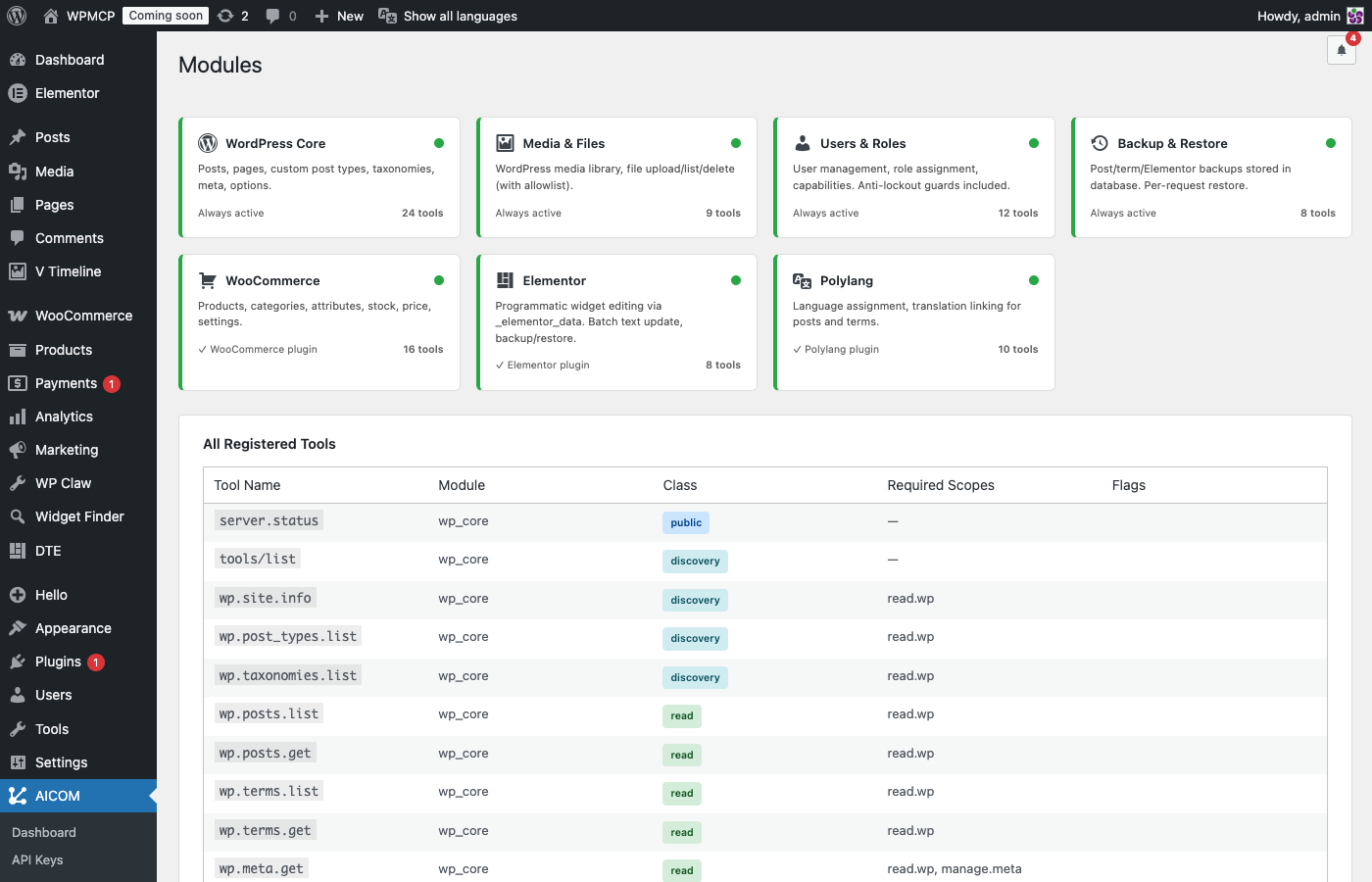Select API Keys under AICOM
Image resolution: width=1372 pixels, height=882 pixels.
click(37, 859)
